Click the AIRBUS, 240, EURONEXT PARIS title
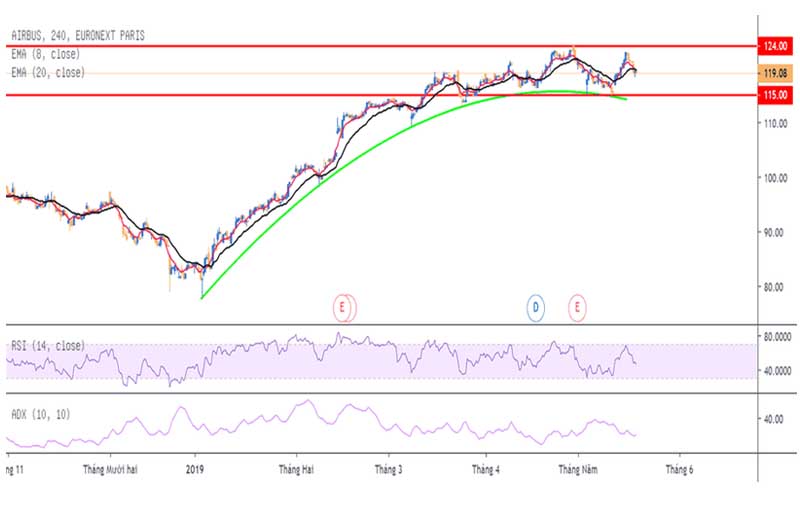This screenshot has width=800, height=510. click(78, 36)
